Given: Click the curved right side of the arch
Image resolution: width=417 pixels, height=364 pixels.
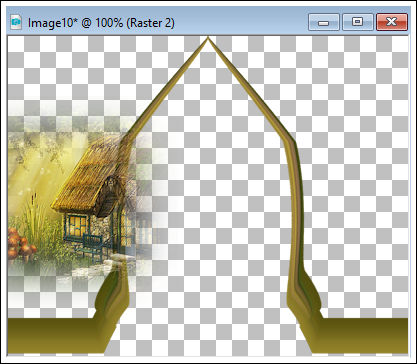Looking at the screenshot, I should click(x=296, y=207).
